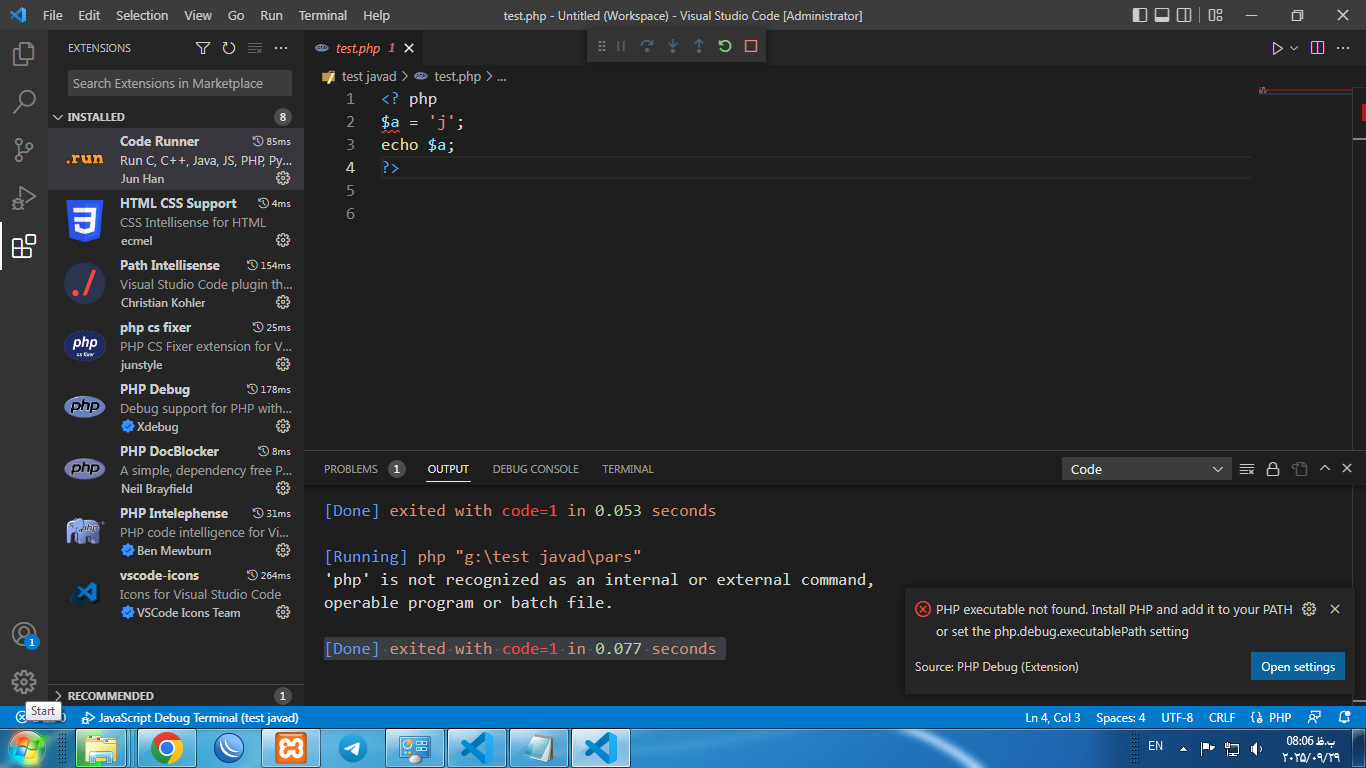Open the Run and Debug view
This screenshot has width=1366, height=768.
tap(24, 198)
